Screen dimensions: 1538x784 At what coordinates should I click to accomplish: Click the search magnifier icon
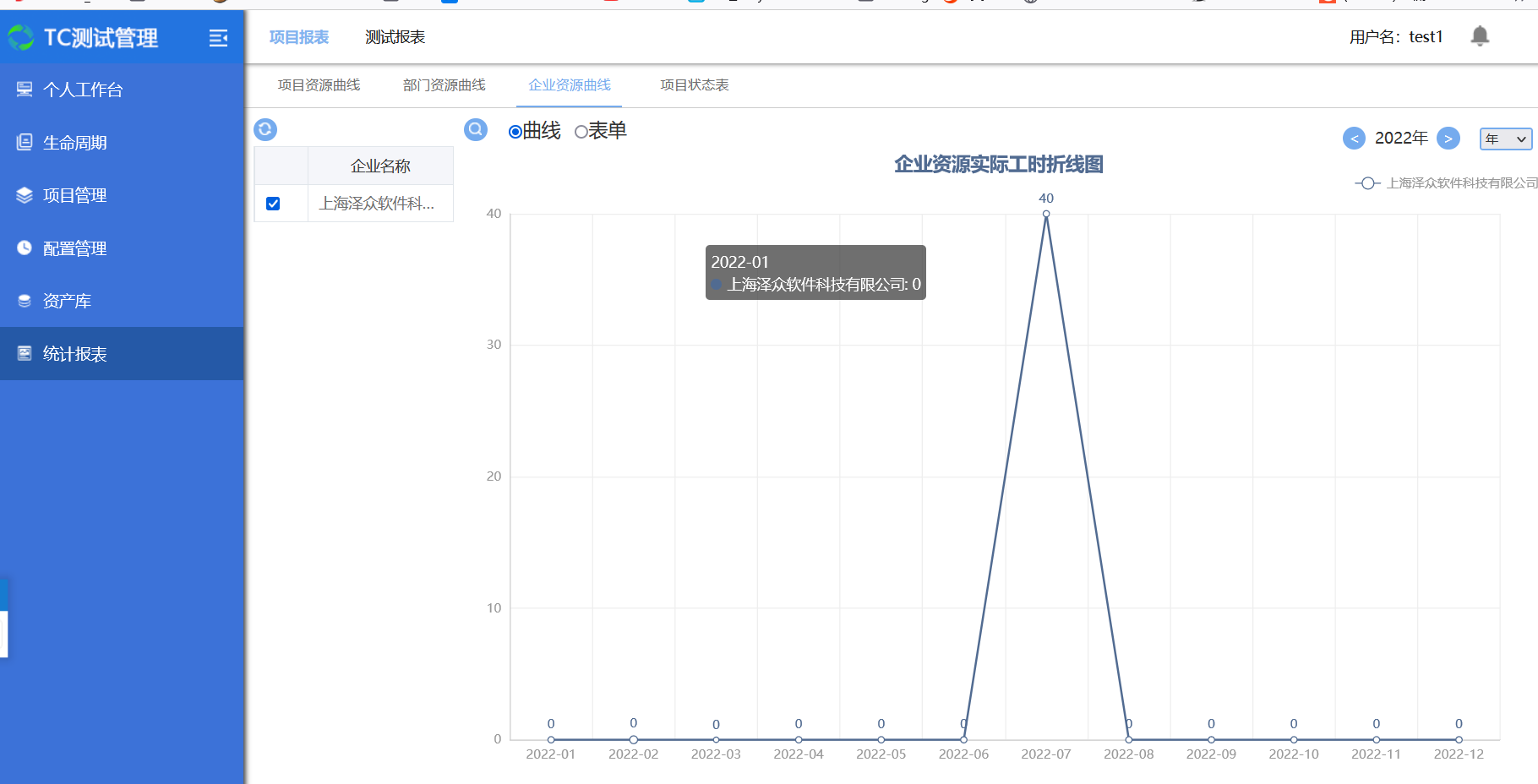click(476, 129)
